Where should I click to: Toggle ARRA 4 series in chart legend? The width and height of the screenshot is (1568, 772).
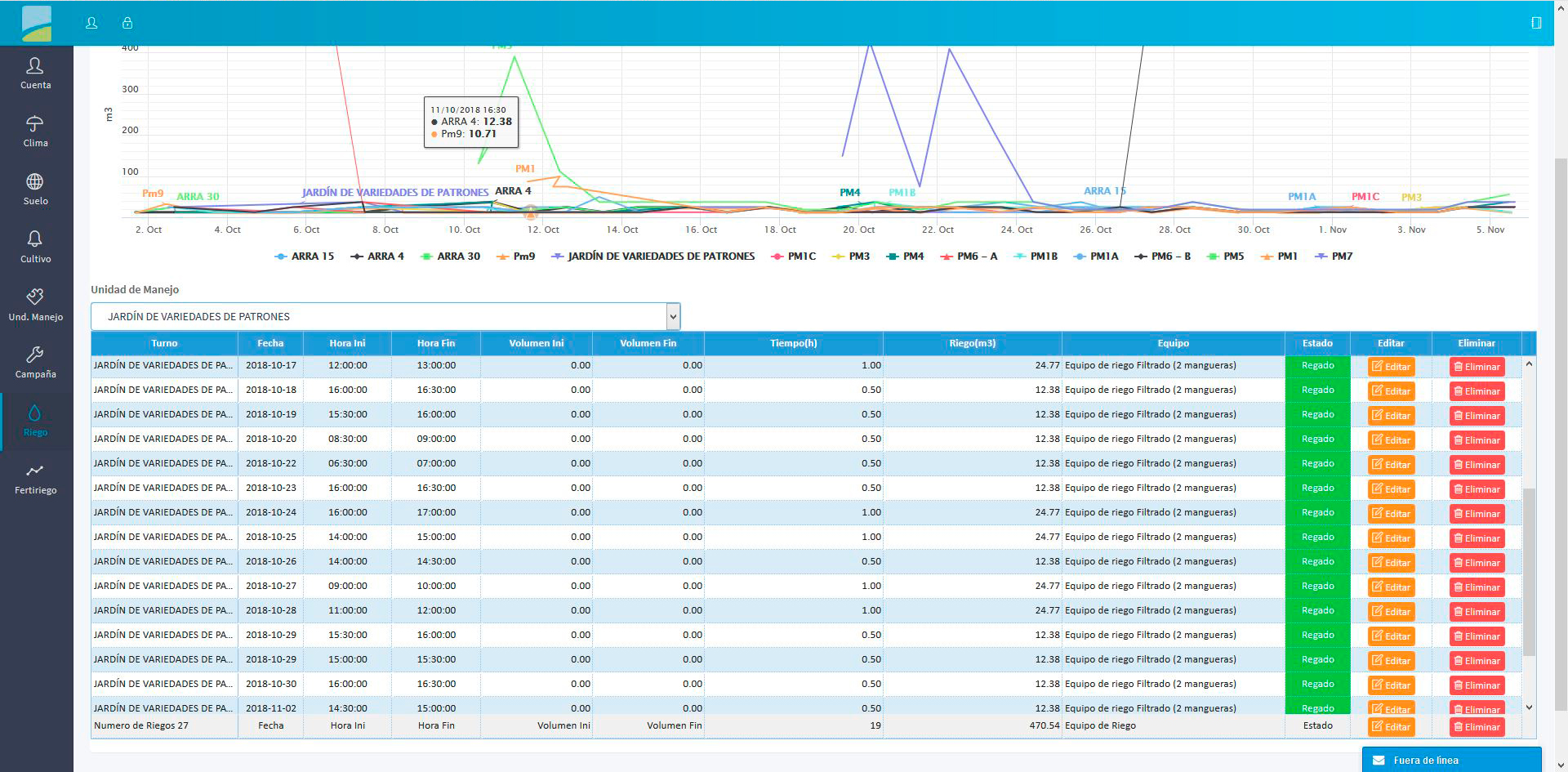(377, 257)
